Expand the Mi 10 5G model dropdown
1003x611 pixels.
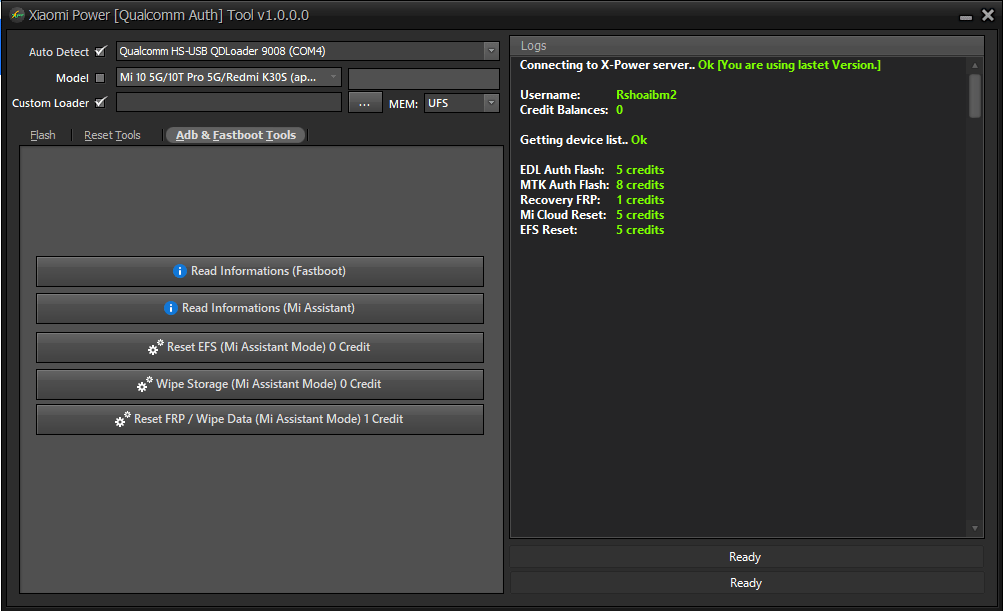332,78
